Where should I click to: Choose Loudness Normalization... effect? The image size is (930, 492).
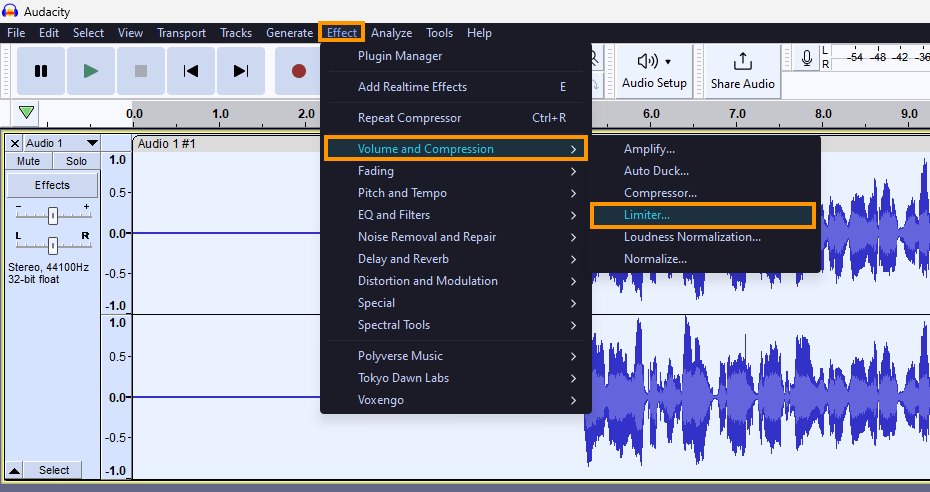(704, 237)
